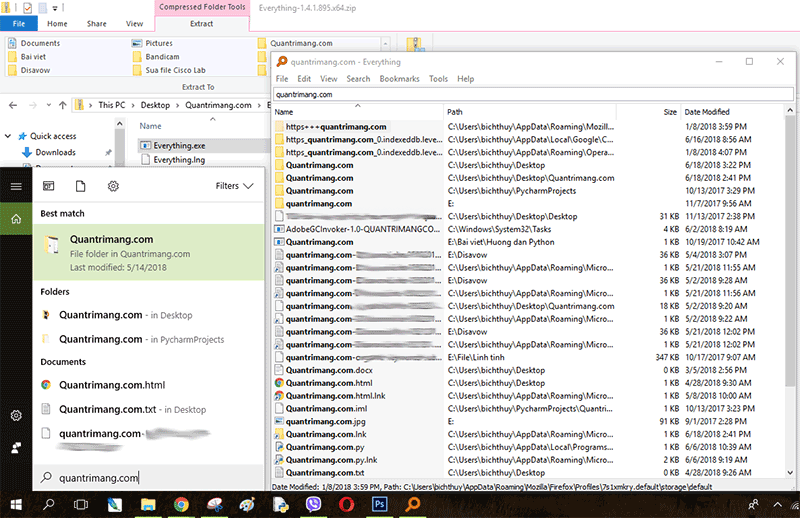This screenshot has width=800, height=518.
Task: Sort Everything results by Name column
Action: pos(358,112)
